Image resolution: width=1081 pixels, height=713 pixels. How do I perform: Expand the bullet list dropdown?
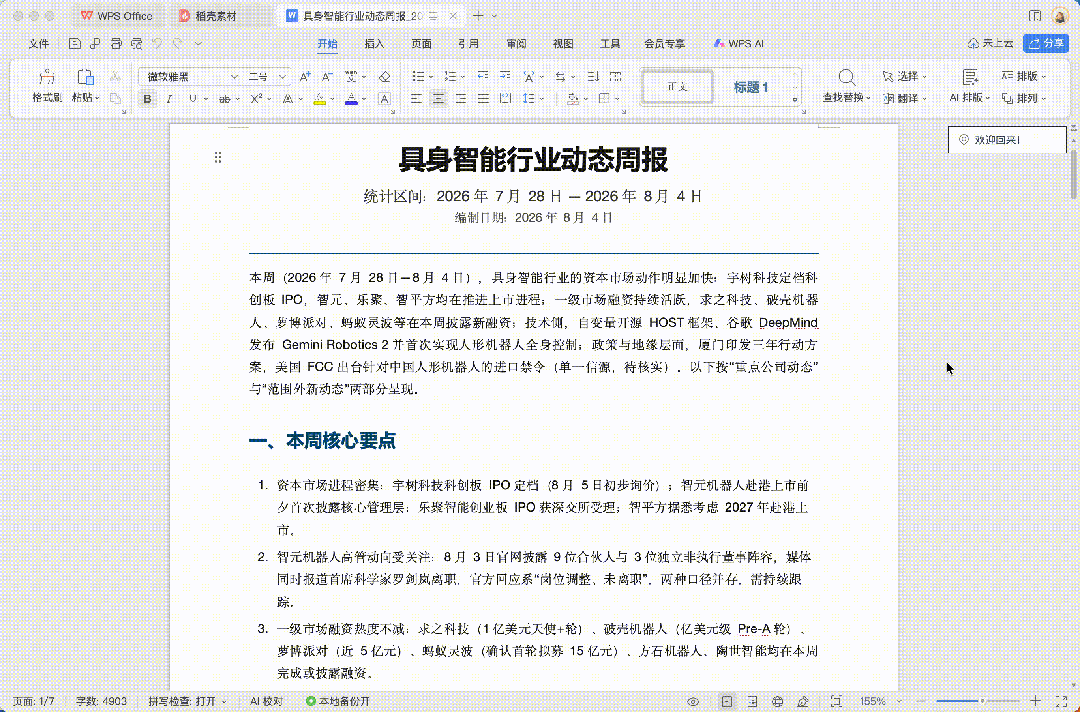tap(431, 77)
